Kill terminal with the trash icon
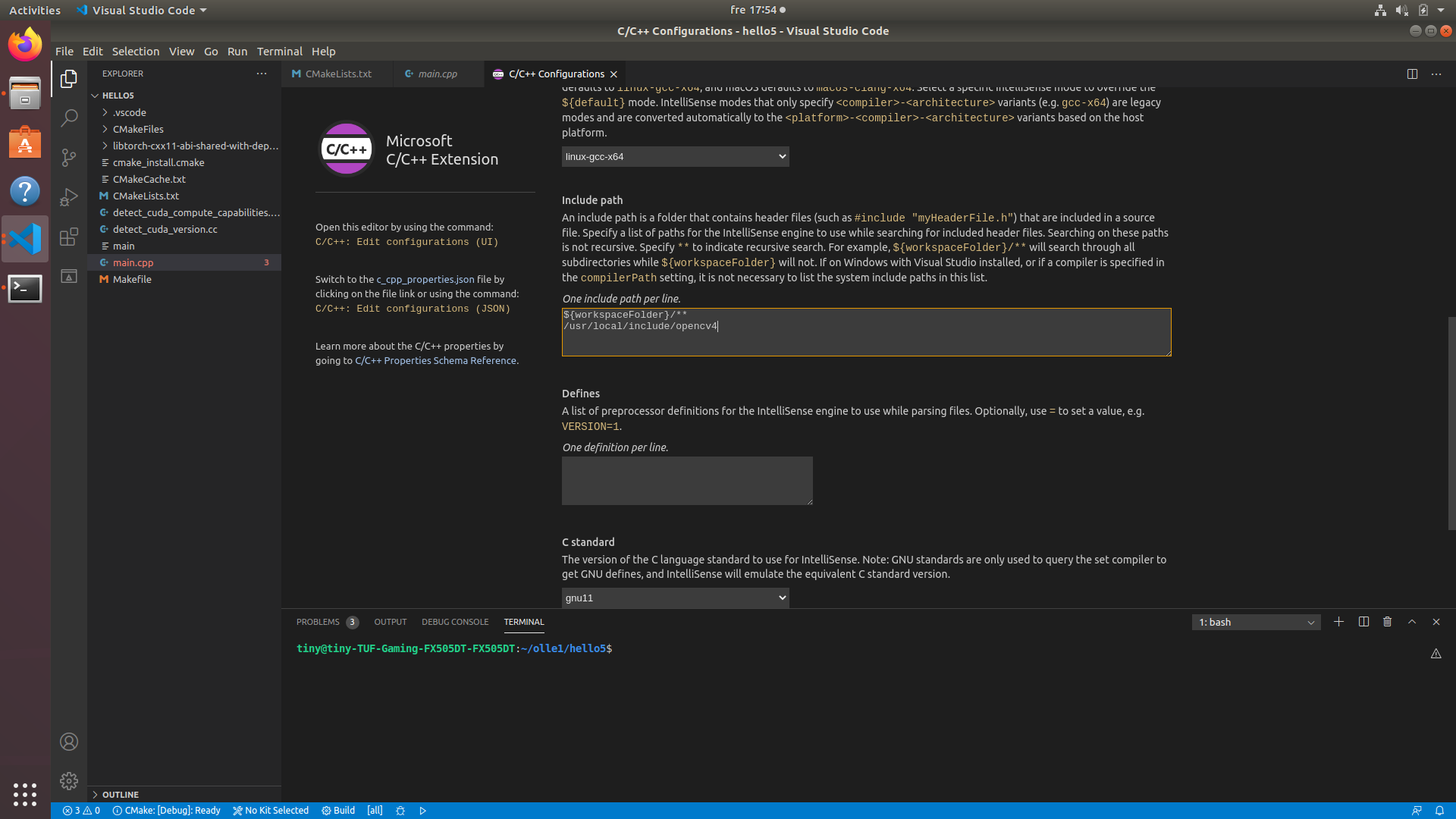Screen dimensions: 1456x819 [x=1387, y=622]
